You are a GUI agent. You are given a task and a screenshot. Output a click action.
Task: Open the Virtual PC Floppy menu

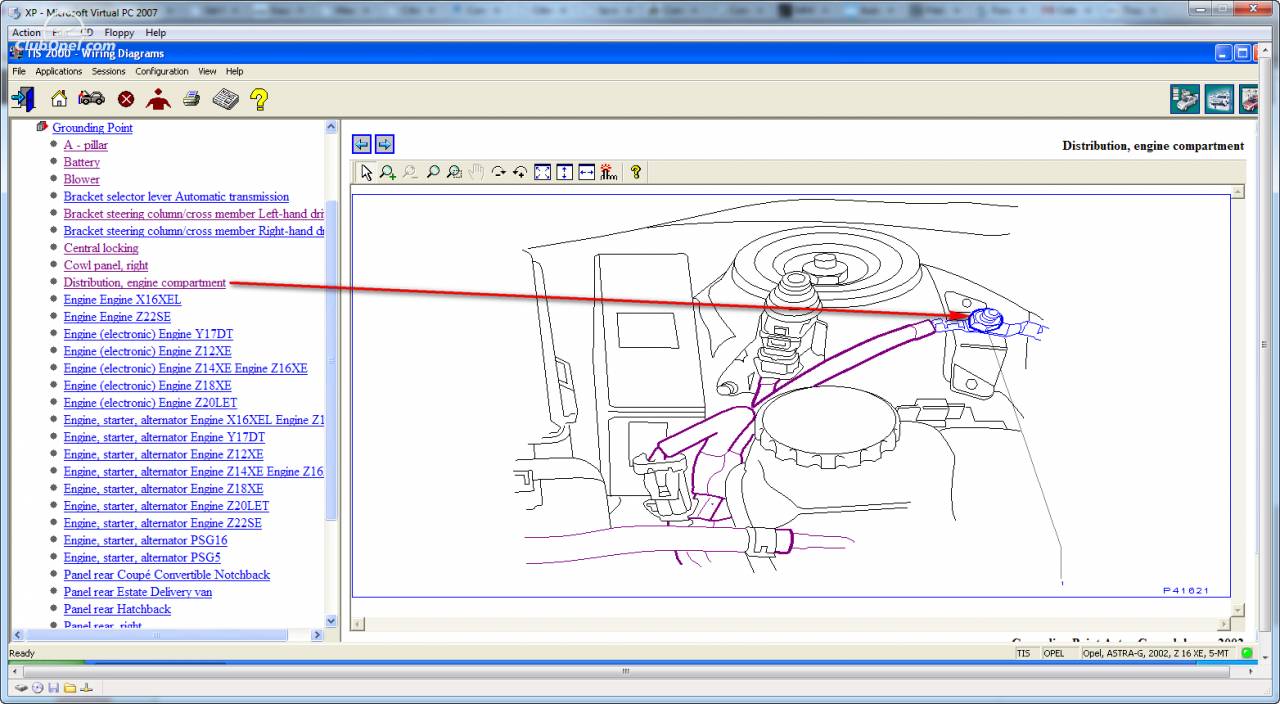click(120, 33)
